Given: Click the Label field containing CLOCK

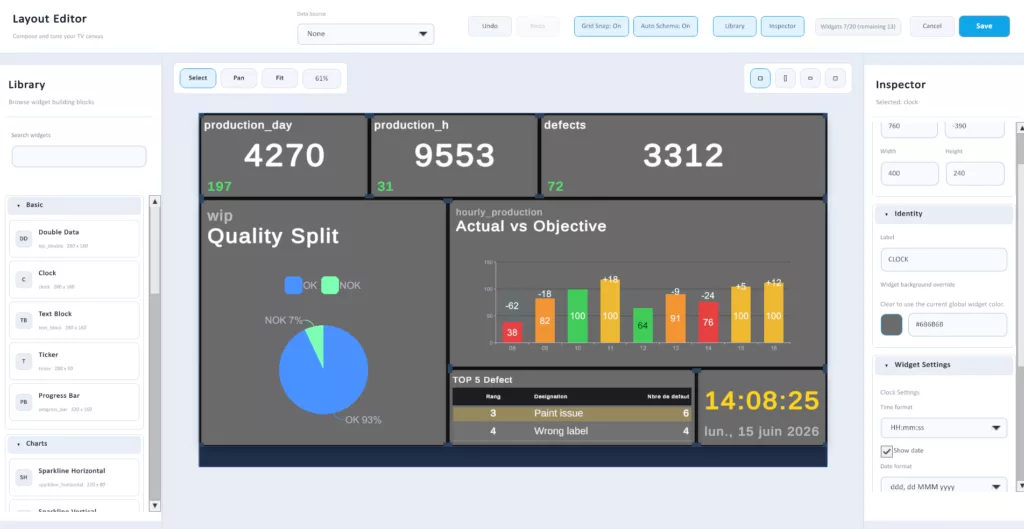Looking at the screenshot, I should tap(944, 259).
